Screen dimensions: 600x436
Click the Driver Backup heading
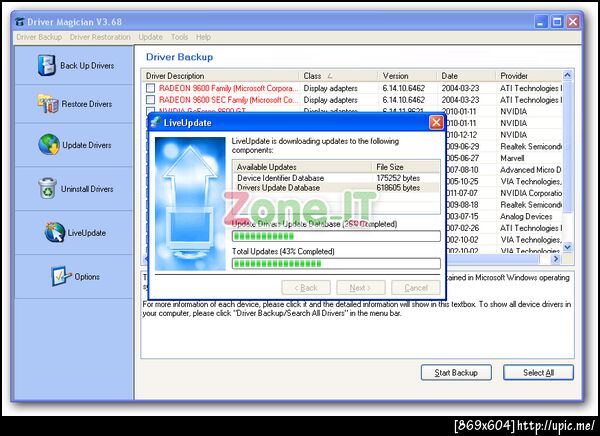click(x=179, y=57)
